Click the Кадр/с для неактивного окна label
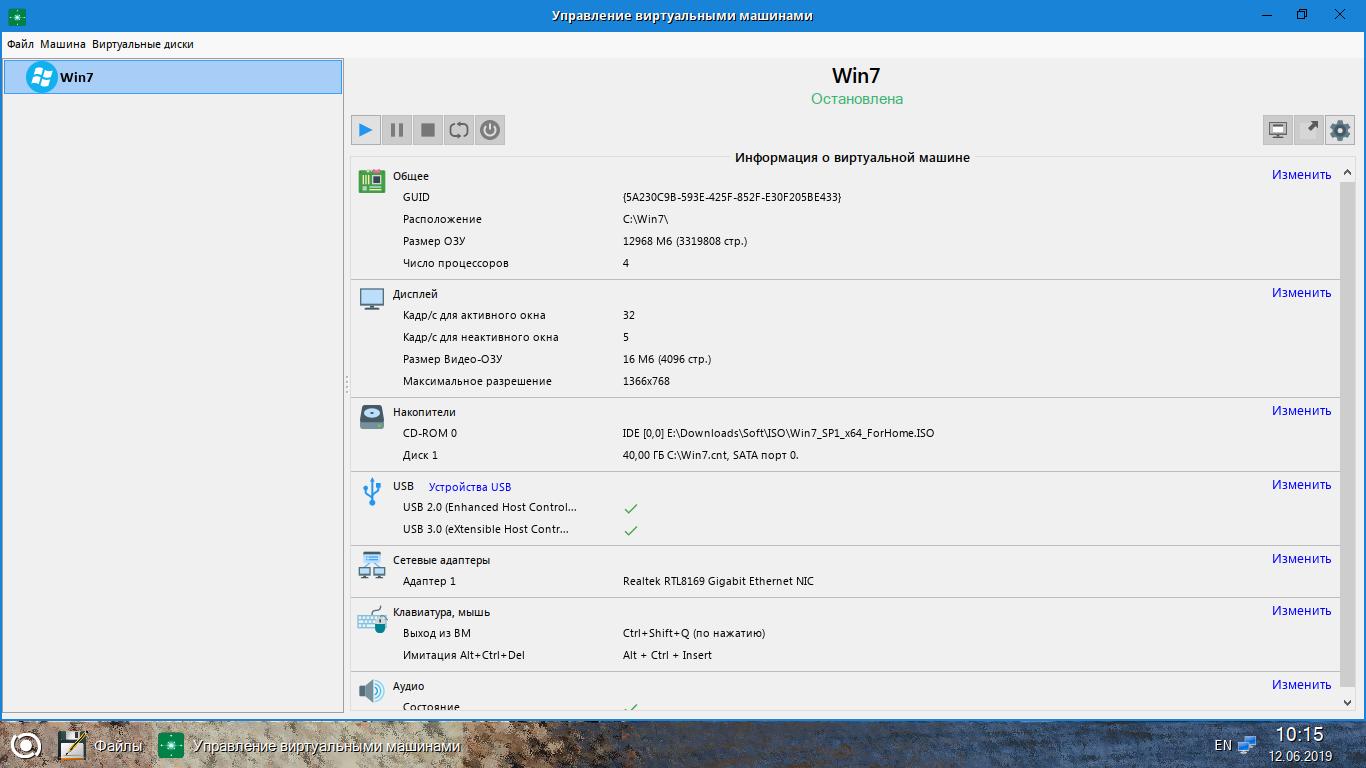 point(481,338)
